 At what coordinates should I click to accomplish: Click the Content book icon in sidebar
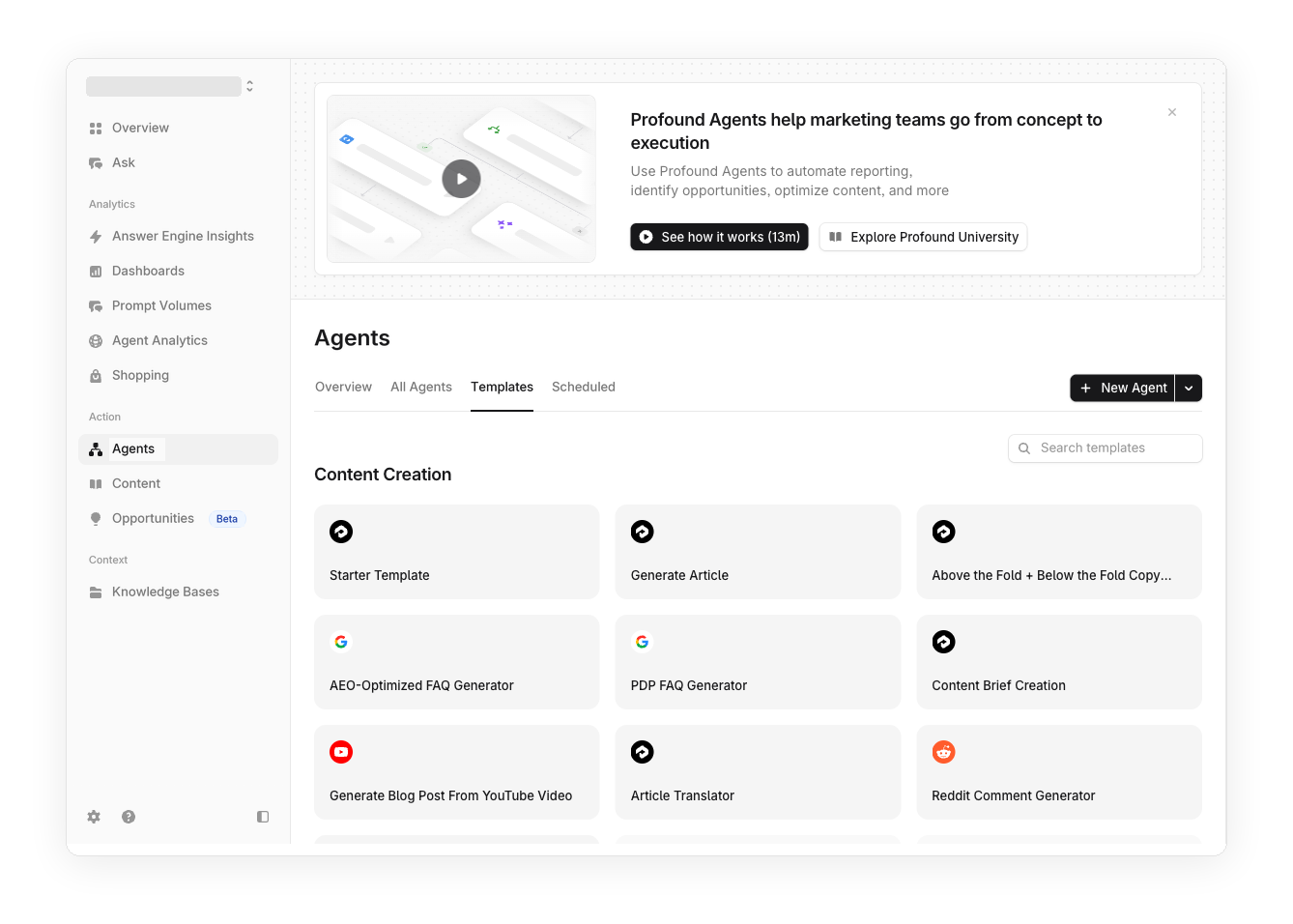(x=96, y=484)
